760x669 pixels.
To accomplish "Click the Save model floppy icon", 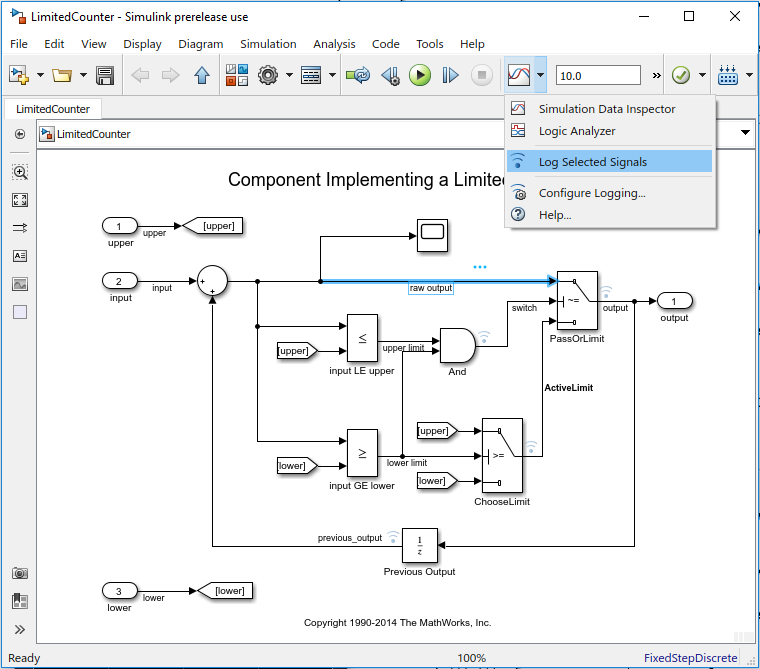I will 105,76.
